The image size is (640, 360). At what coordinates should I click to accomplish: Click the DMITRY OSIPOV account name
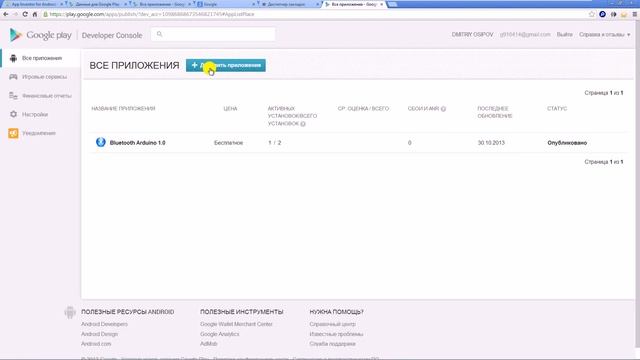pyautogui.click(x=472, y=35)
